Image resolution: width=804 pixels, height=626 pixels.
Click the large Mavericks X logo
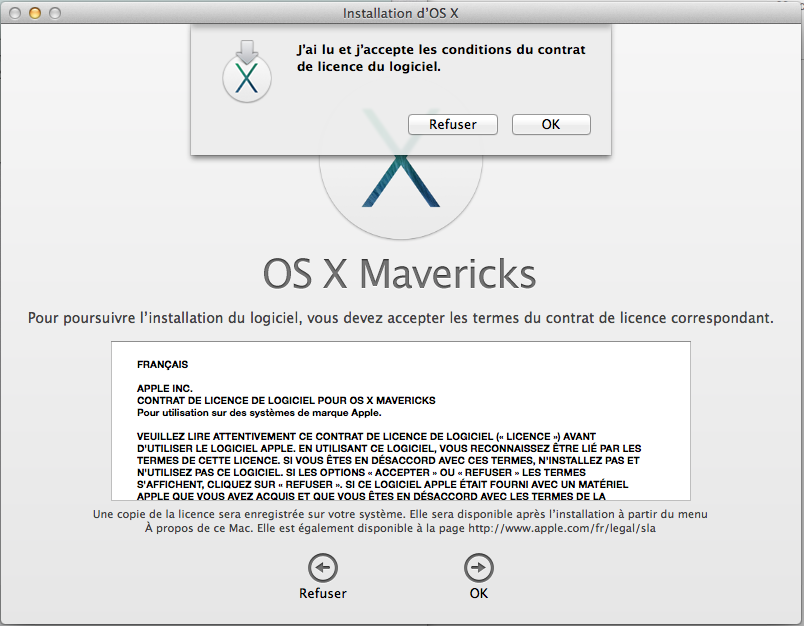coord(400,185)
